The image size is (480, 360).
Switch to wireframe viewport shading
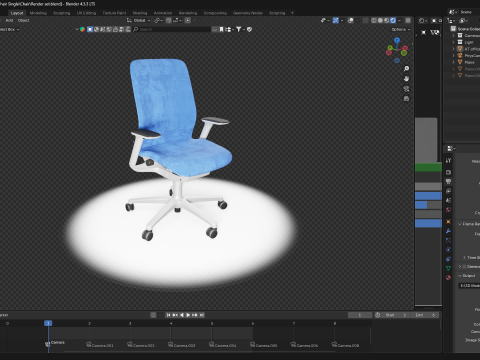374,20
